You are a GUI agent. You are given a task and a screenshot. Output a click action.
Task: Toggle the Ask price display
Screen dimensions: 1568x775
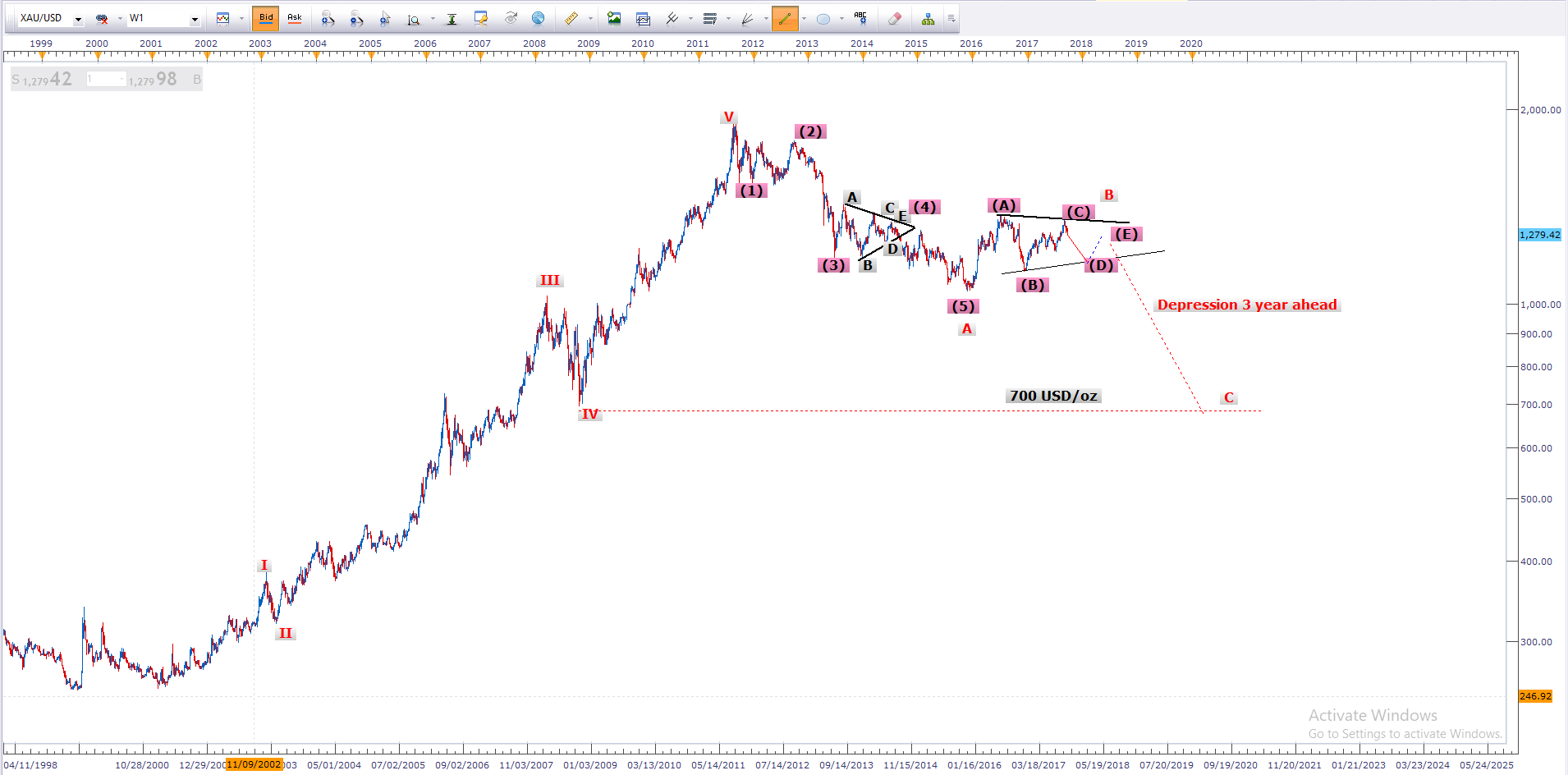(294, 18)
